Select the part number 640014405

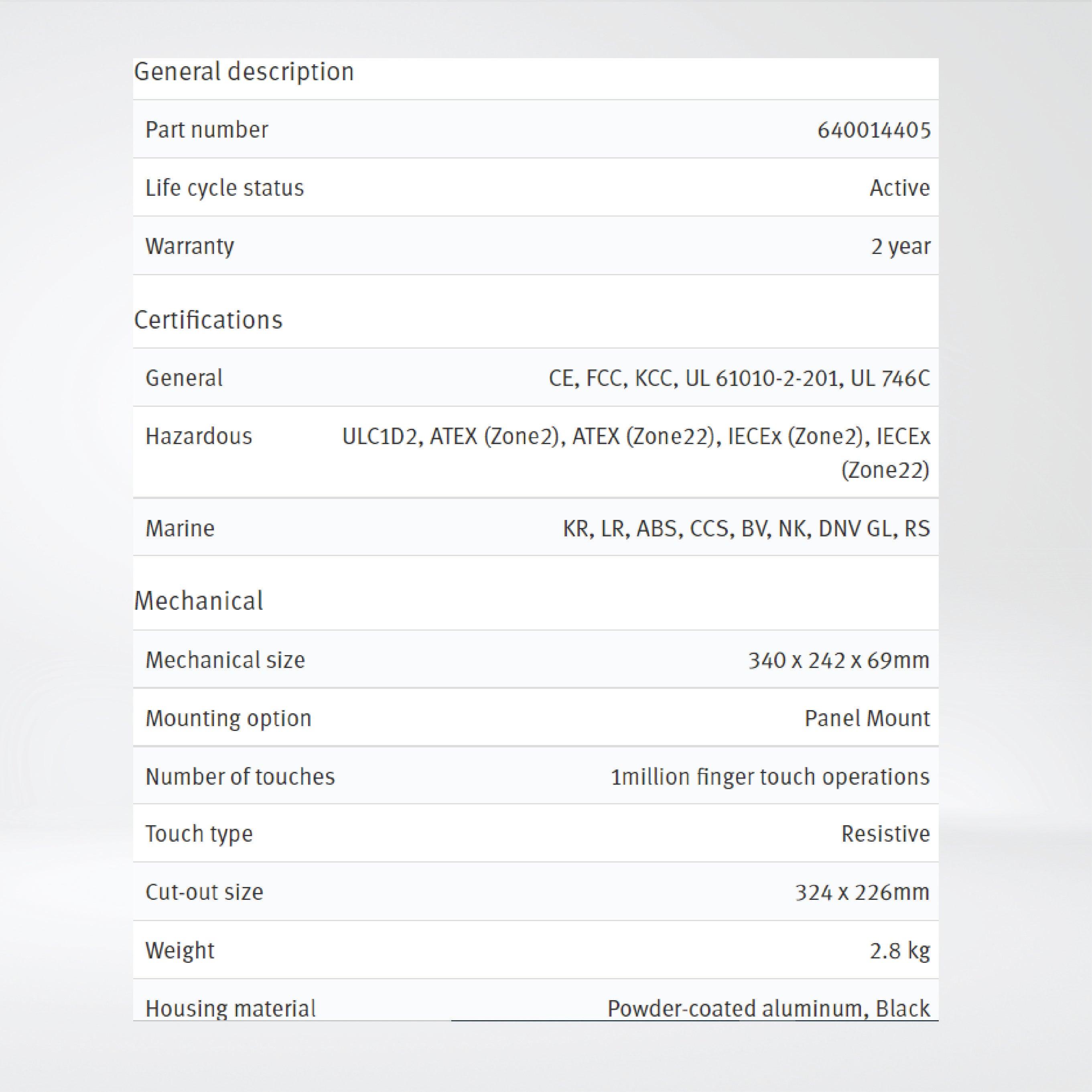[x=873, y=130]
